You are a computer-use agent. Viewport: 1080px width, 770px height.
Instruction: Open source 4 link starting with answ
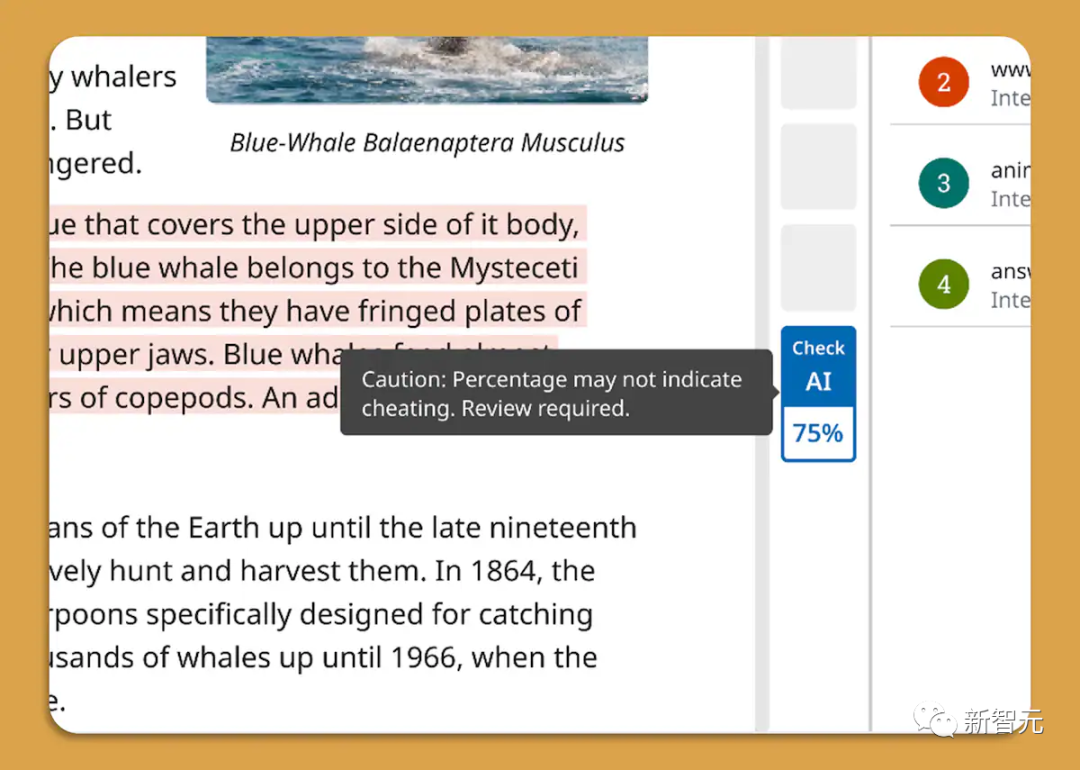click(x=1009, y=272)
